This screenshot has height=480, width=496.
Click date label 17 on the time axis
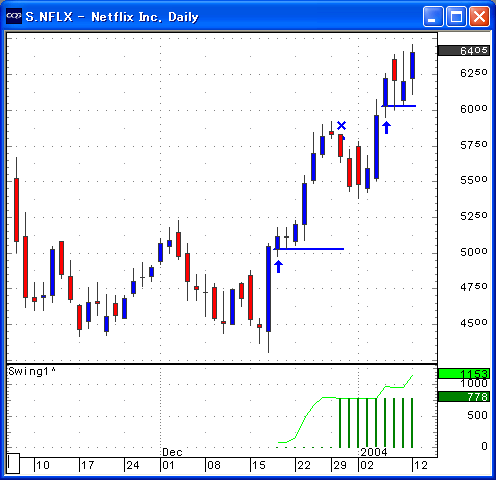[88, 465]
